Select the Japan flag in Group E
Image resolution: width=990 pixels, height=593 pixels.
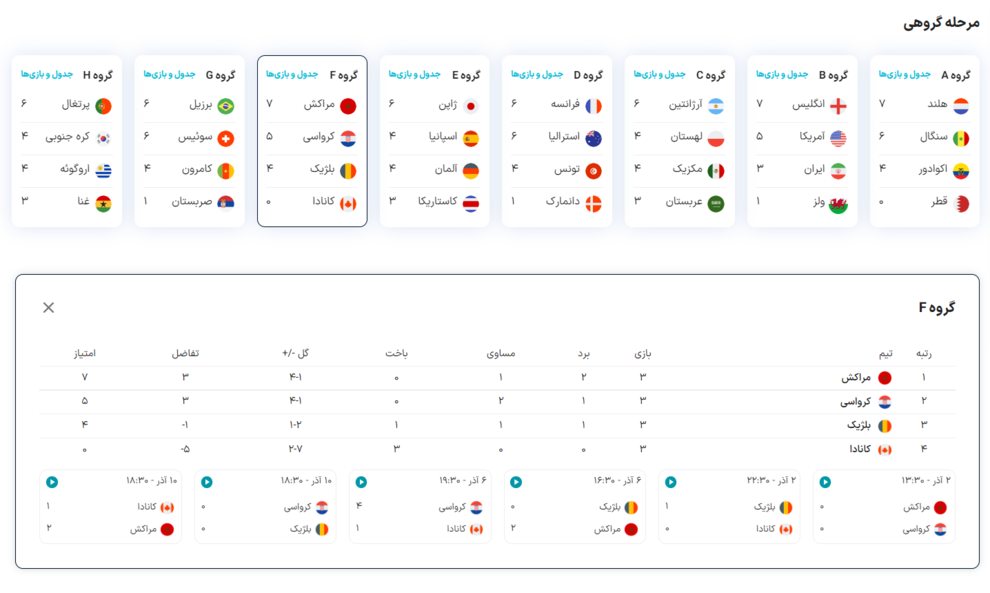tap(471, 105)
